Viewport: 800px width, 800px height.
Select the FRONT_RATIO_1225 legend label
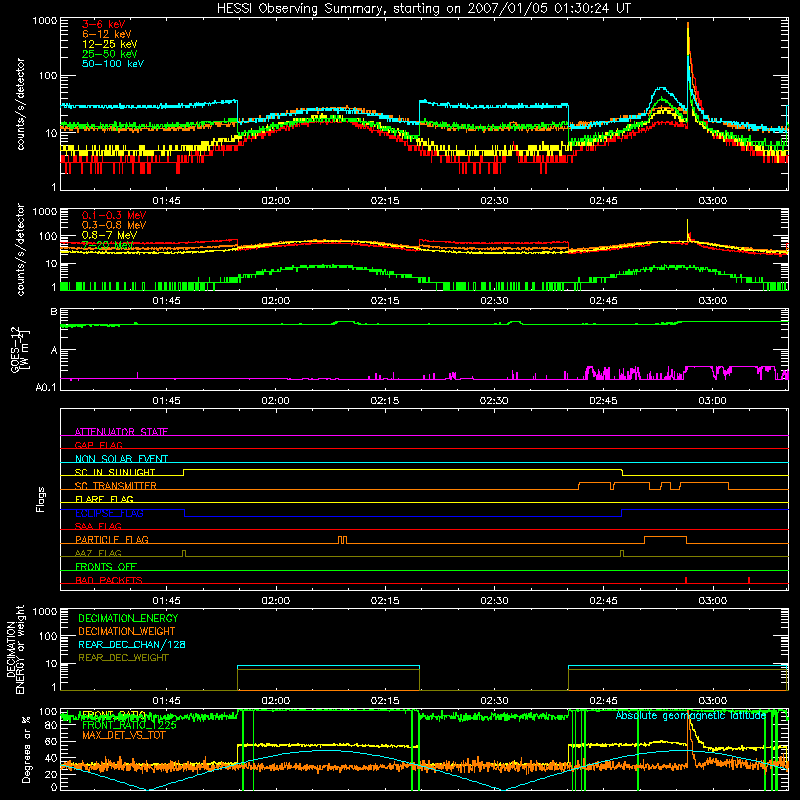click(x=129, y=725)
